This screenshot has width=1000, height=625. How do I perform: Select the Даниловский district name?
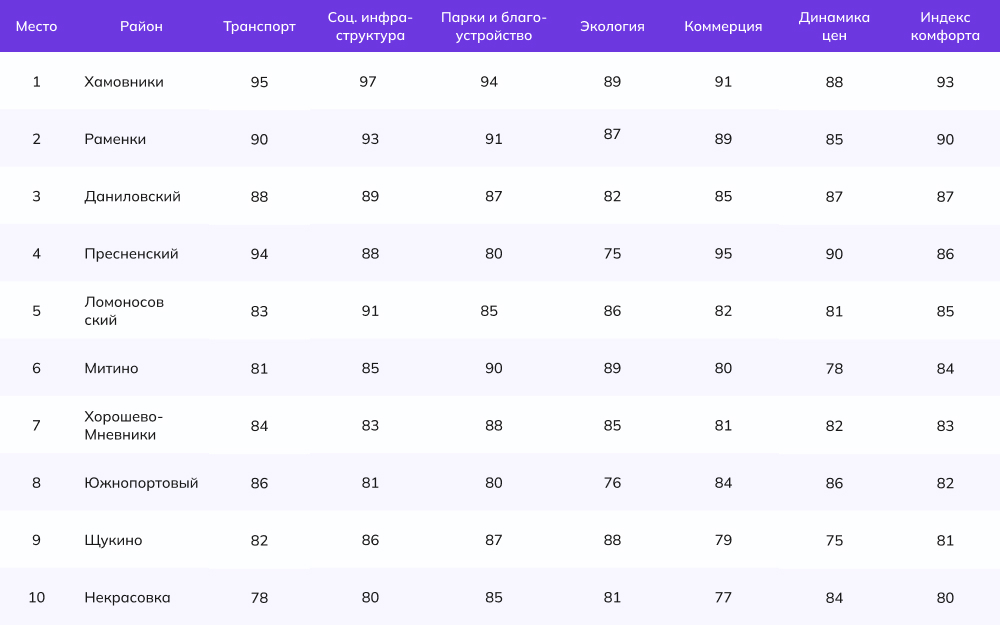coord(132,197)
